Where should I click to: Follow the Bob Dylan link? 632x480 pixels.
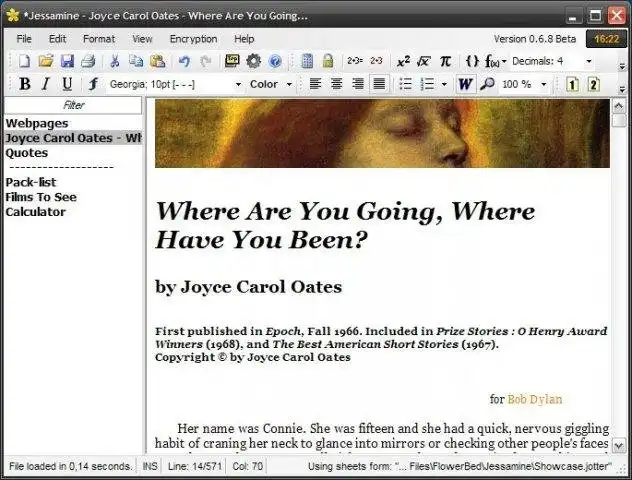coord(534,399)
